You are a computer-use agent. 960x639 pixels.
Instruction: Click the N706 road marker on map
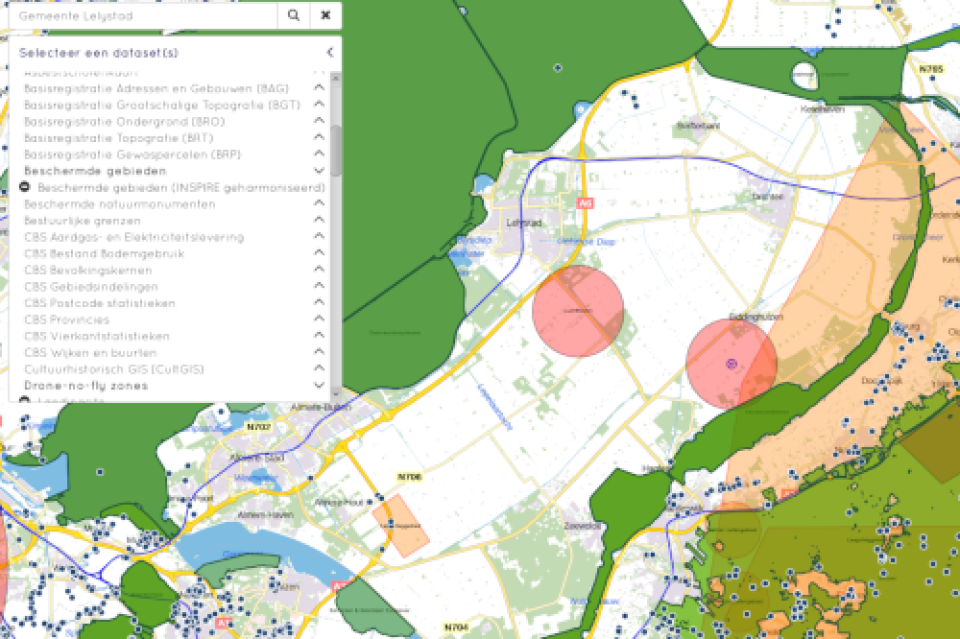coord(409,477)
